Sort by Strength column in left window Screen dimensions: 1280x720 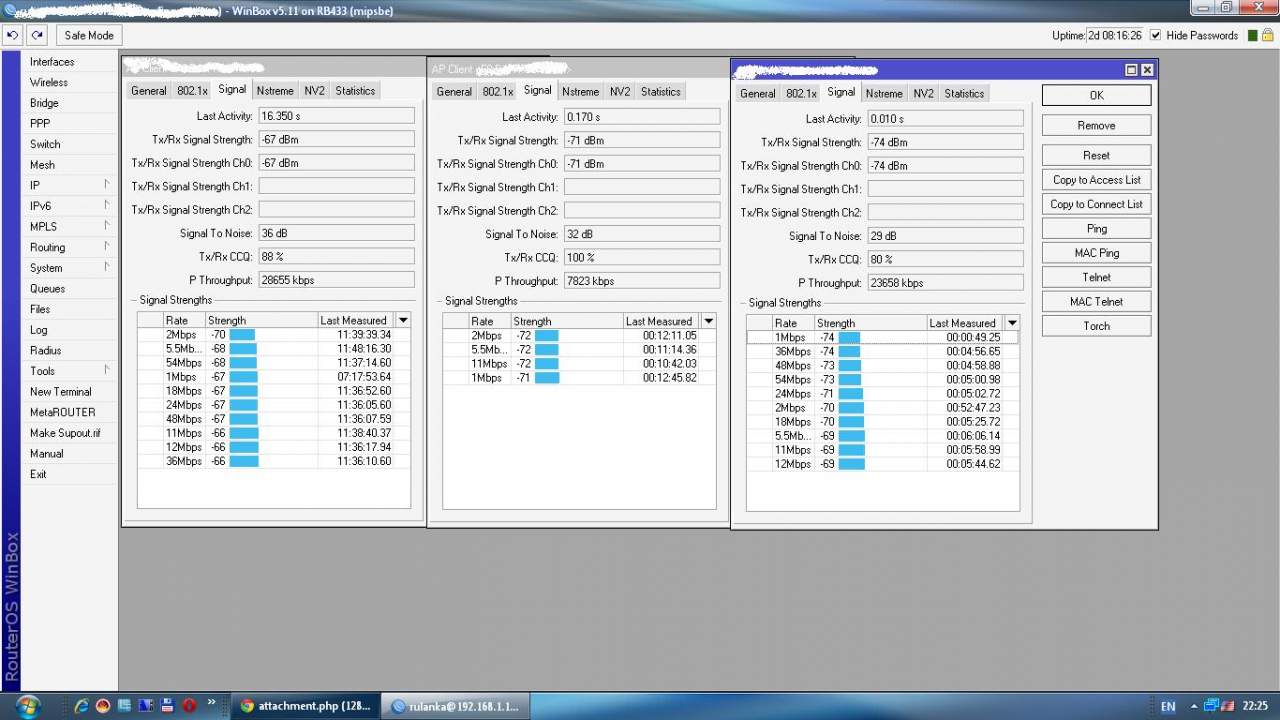(261, 320)
